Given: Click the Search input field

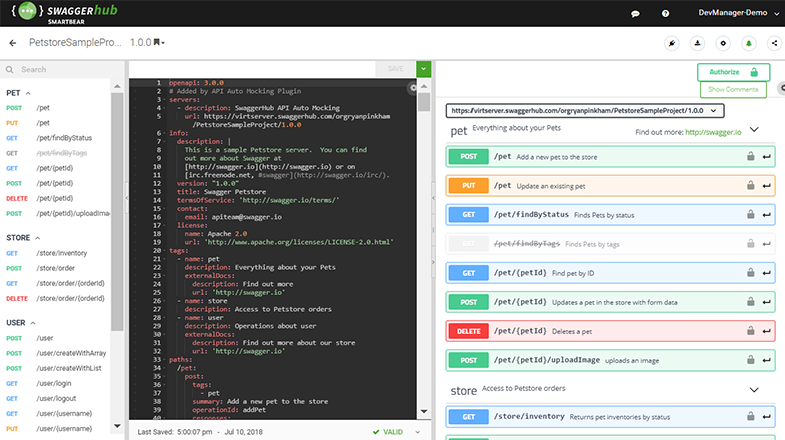Looking at the screenshot, I should point(63,70).
